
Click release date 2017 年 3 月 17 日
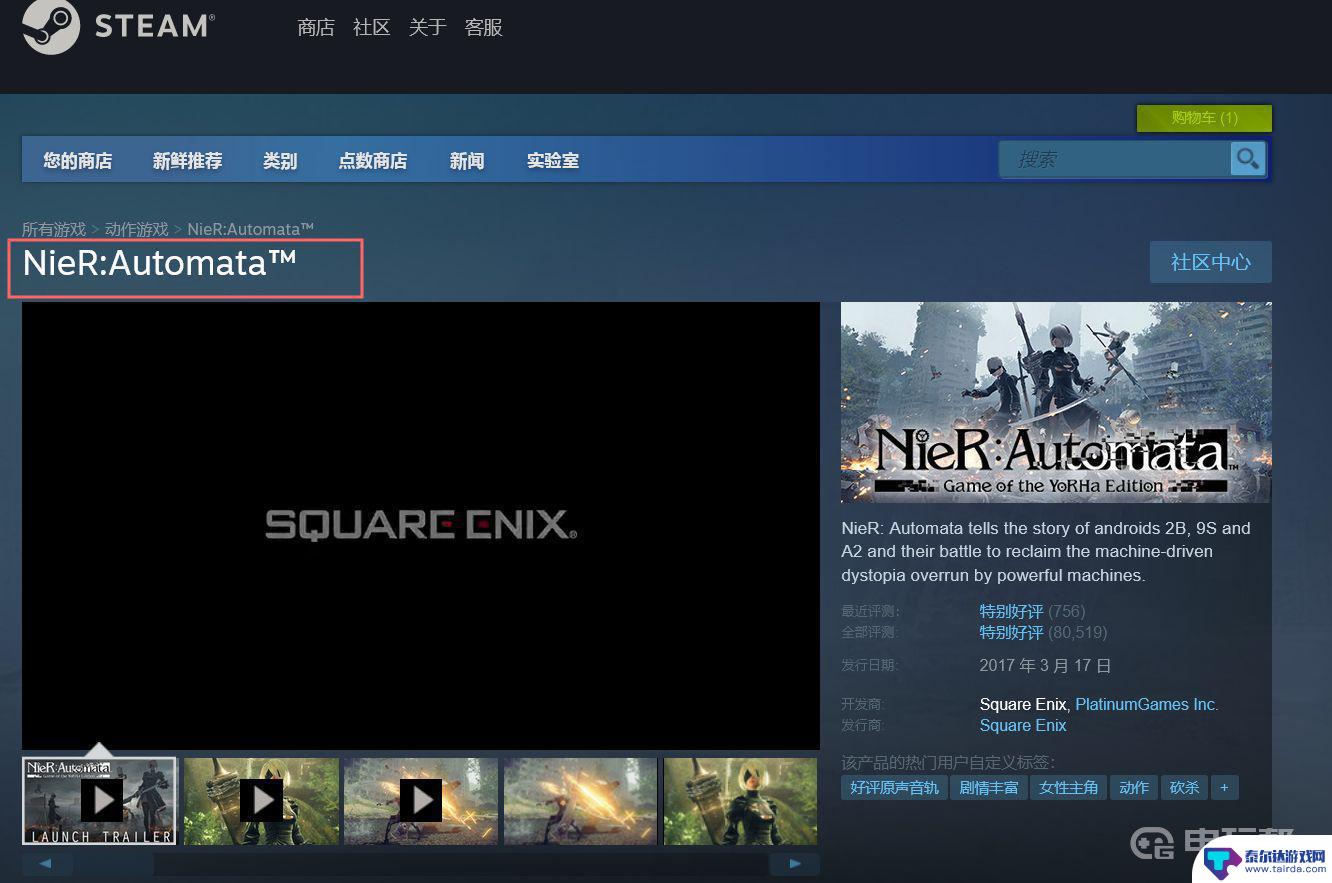point(1046,665)
